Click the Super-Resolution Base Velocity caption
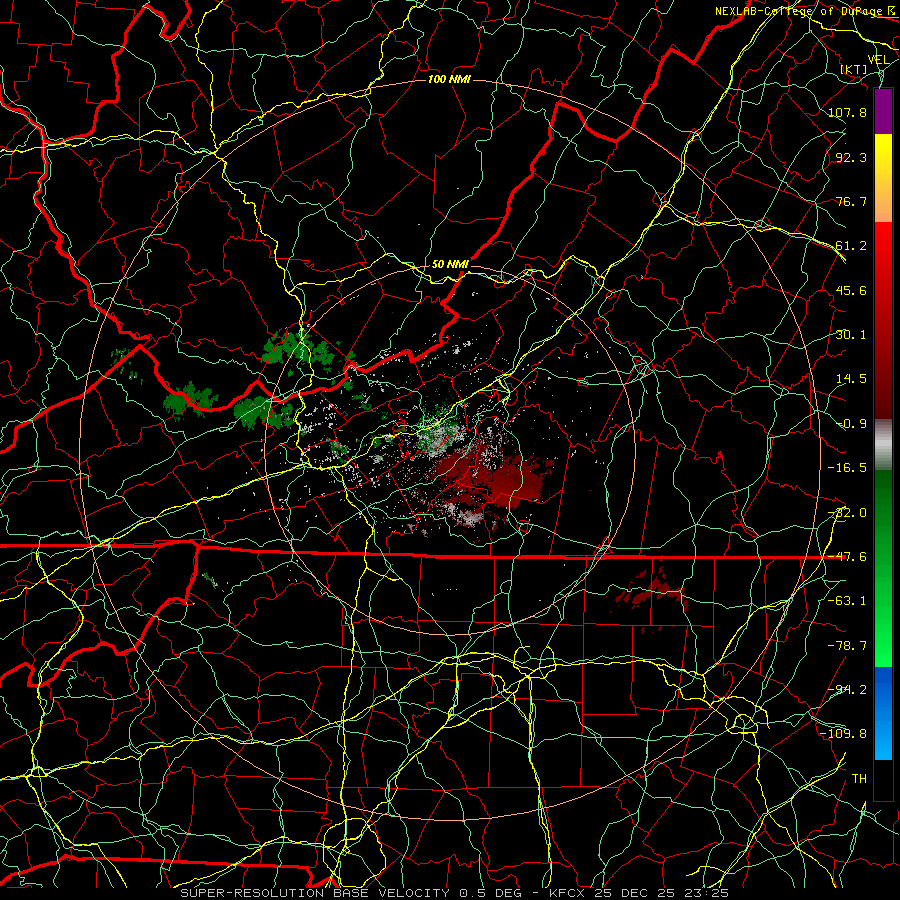Image resolution: width=900 pixels, height=900 pixels. tap(455, 893)
